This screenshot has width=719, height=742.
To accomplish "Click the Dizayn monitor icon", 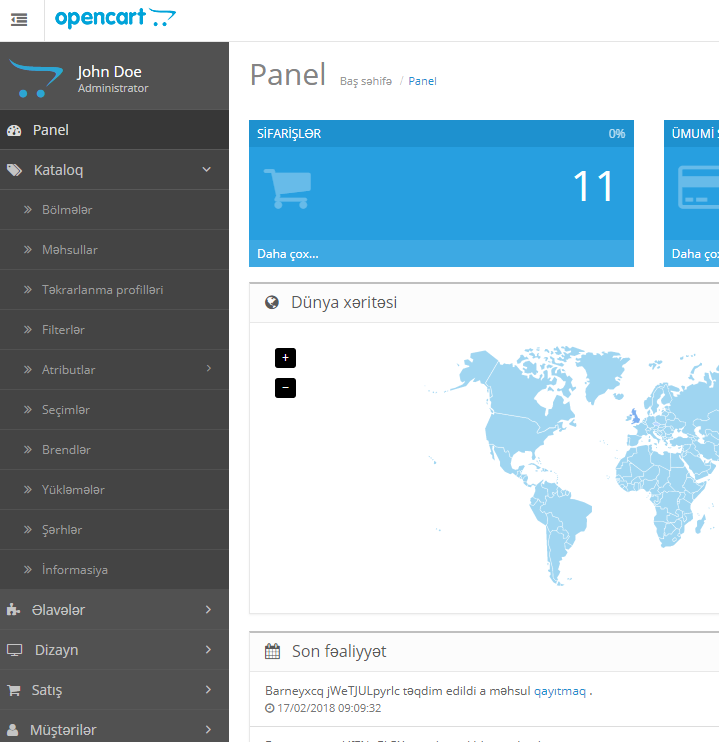I will point(14,650).
